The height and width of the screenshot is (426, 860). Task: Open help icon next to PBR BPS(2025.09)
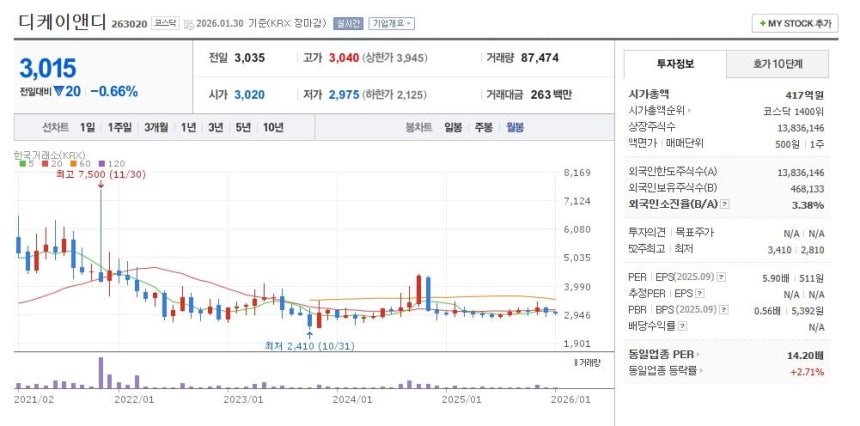point(724,310)
